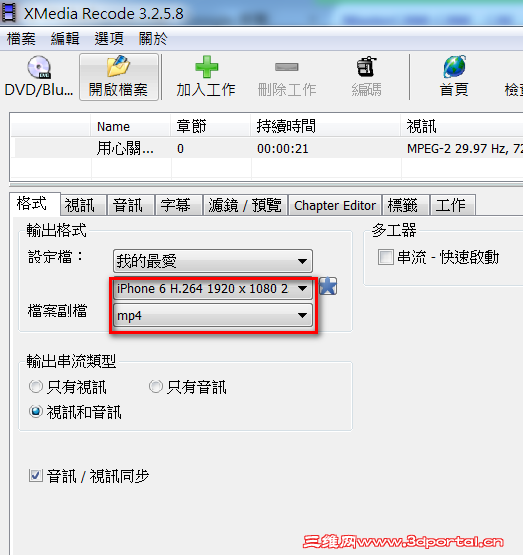This screenshot has width=523, height=555.
Task: Select the 只有視訊 radio button
Action: coord(36,387)
